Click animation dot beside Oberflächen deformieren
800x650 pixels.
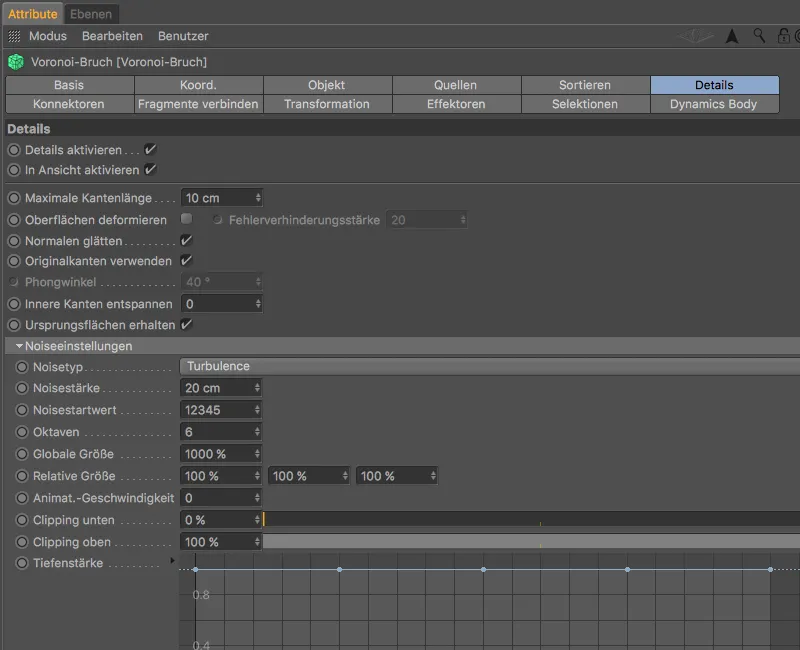coord(14,220)
